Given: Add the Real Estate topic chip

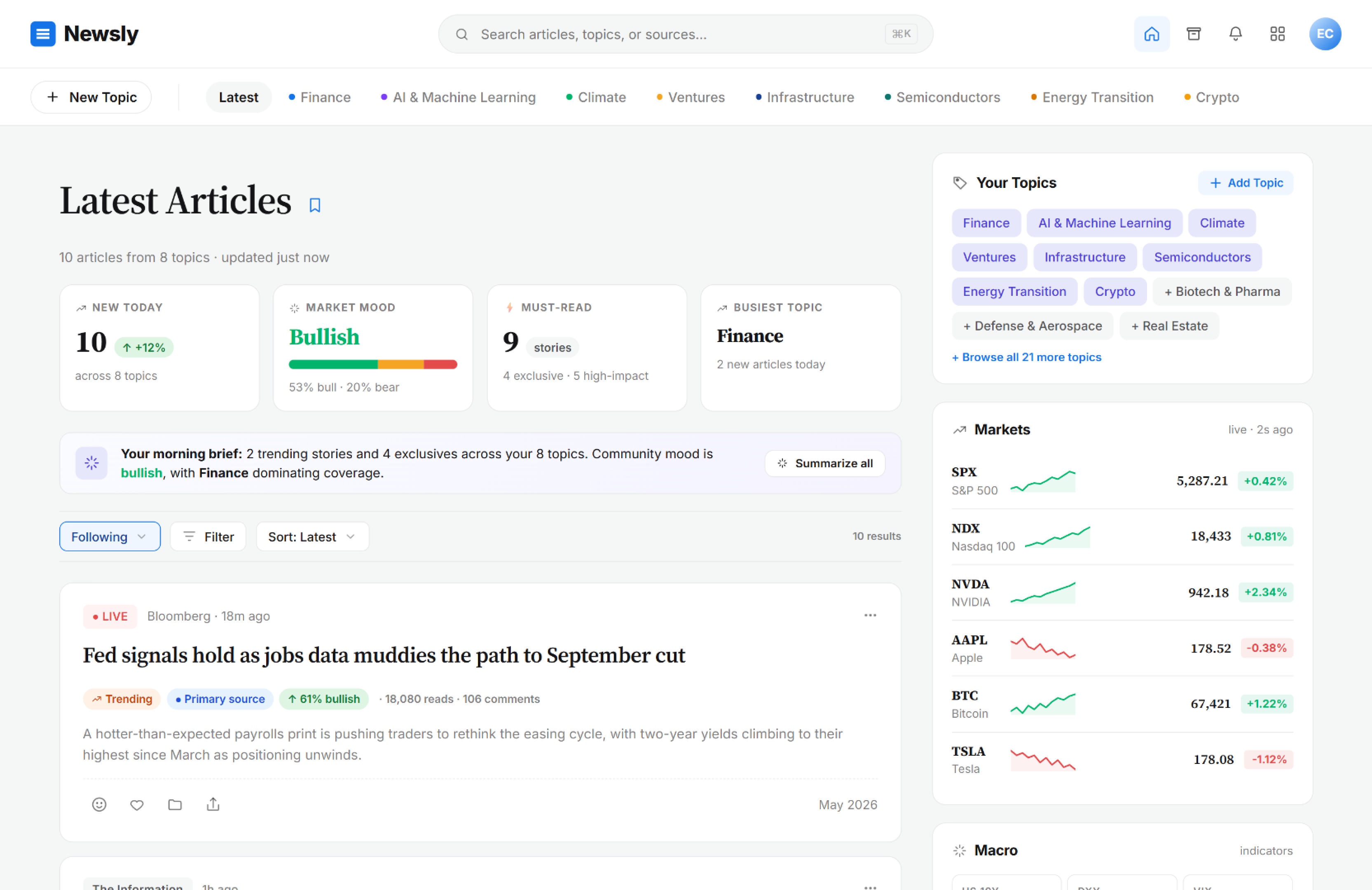Looking at the screenshot, I should click(1169, 326).
